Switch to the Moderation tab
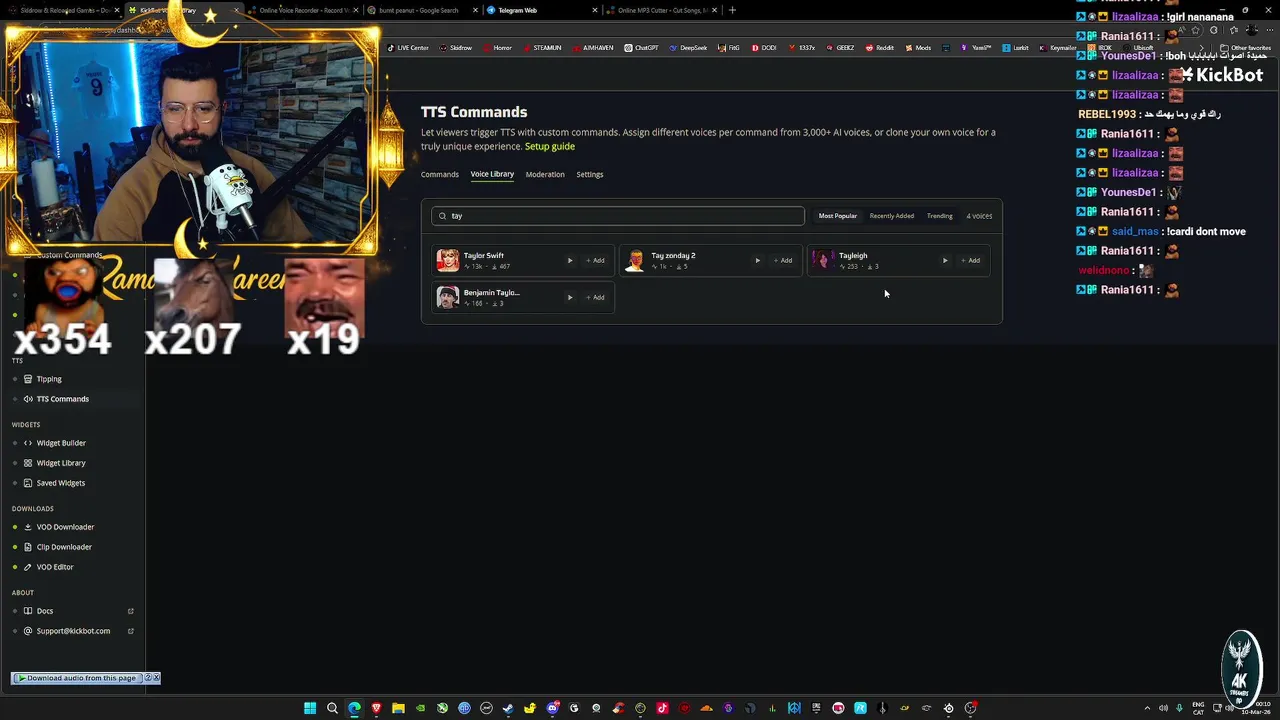The height and width of the screenshot is (720, 1280). tap(545, 174)
